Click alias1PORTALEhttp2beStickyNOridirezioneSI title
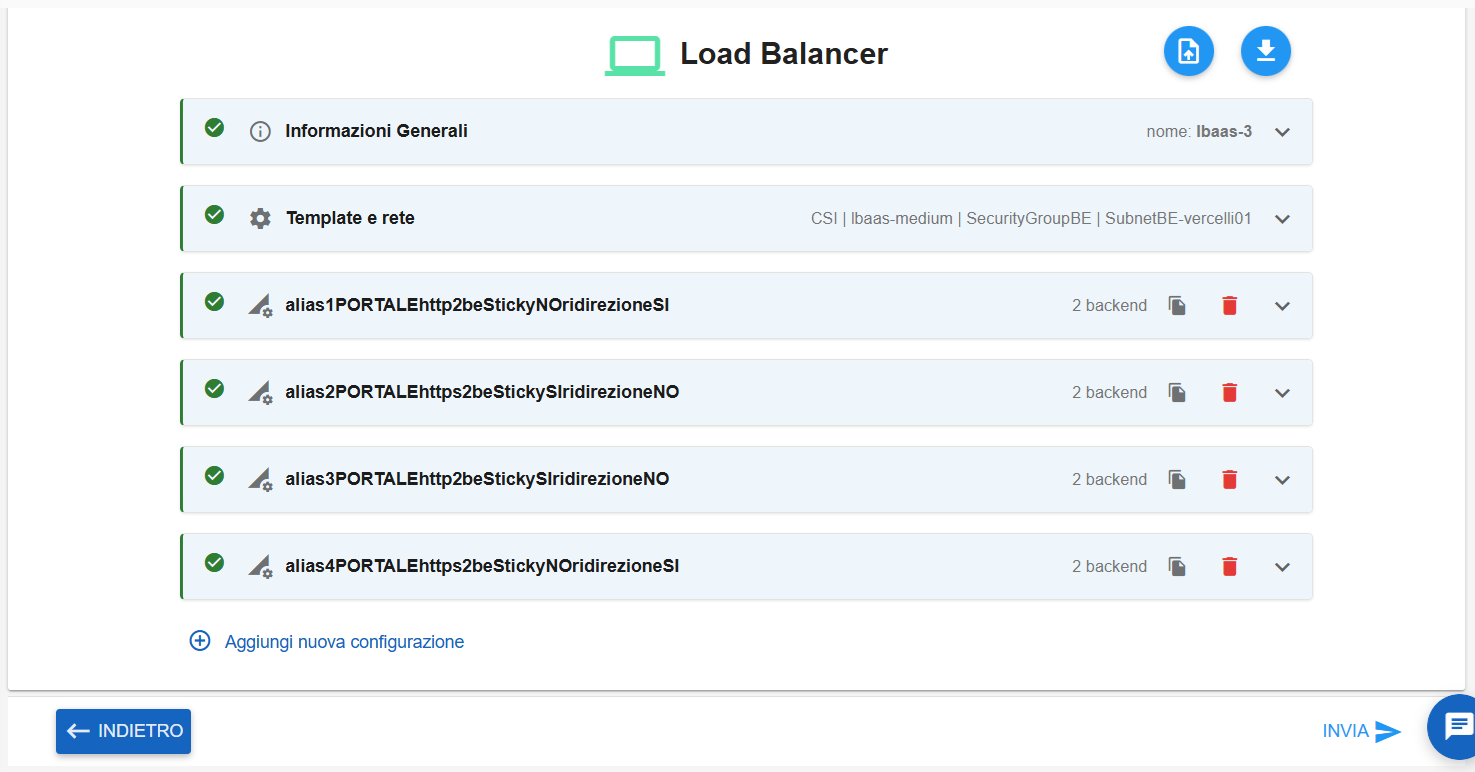This screenshot has width=1475, height=772. point(477,305)
